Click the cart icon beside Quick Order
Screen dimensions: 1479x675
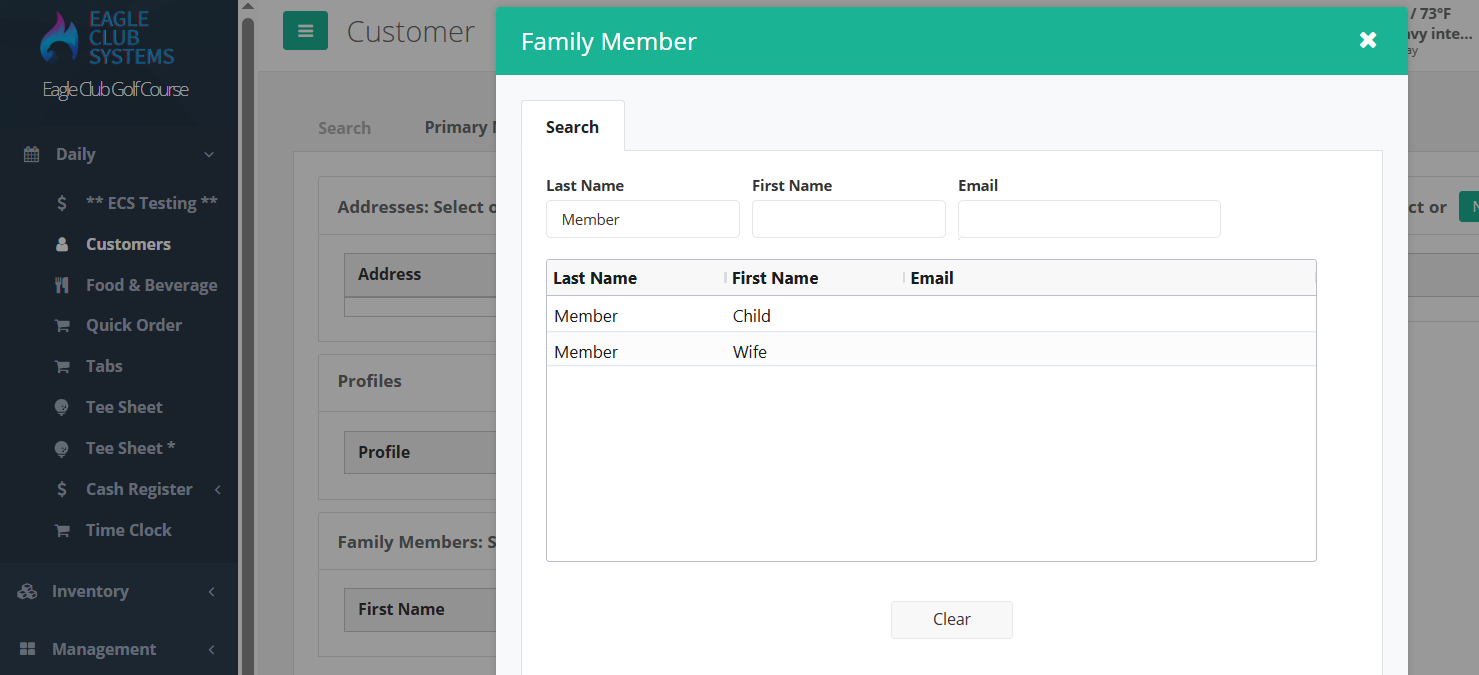point(62,325)
